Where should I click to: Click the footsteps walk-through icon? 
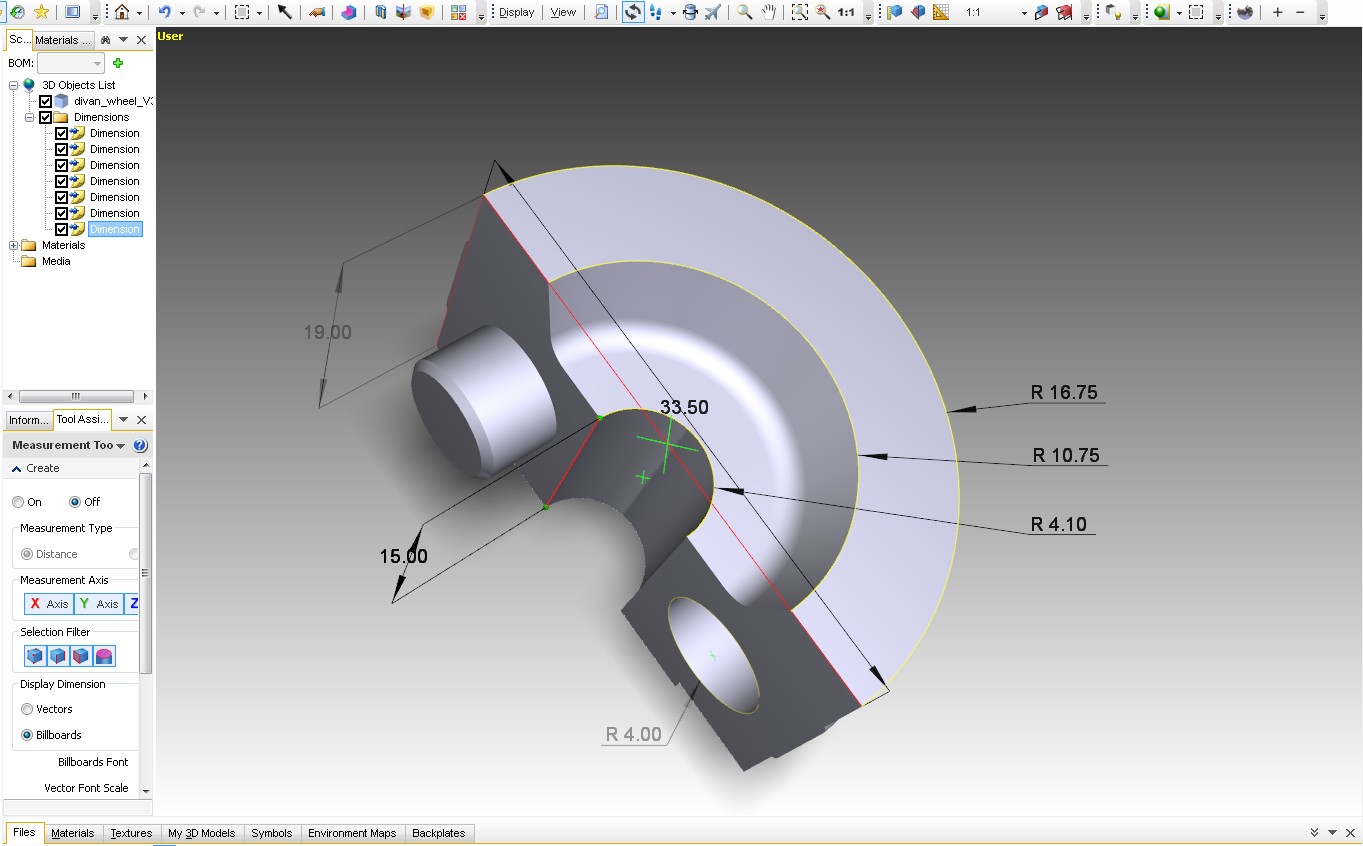pos(655,12)
